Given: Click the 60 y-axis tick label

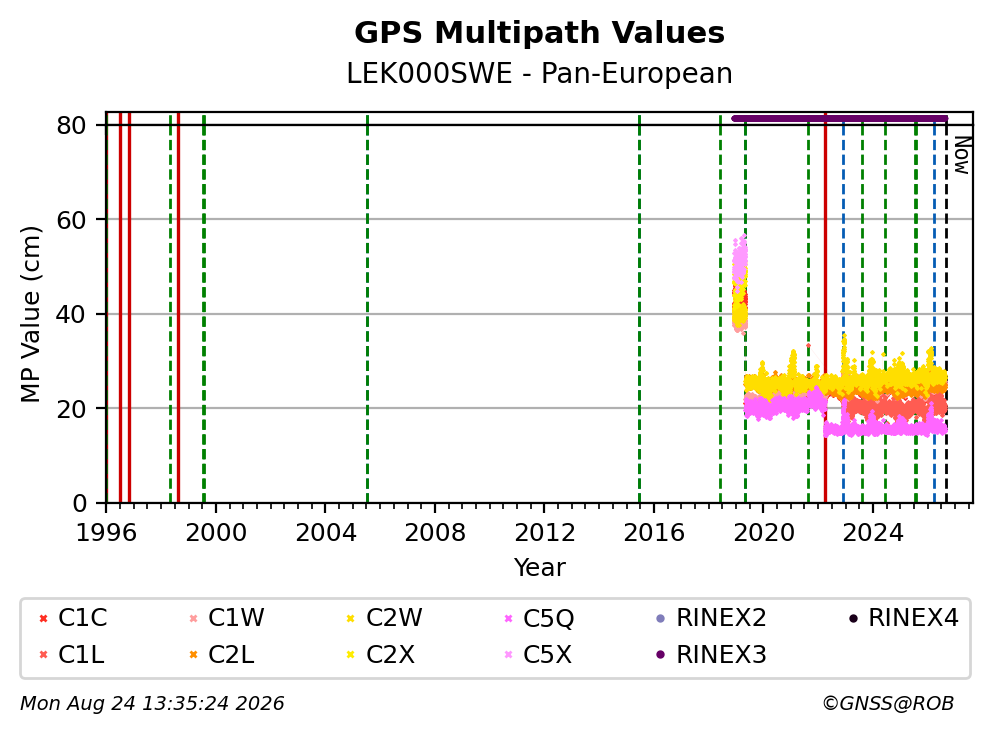Looking at the screenshot, I should pyautogui.click(x=71, y=220).
